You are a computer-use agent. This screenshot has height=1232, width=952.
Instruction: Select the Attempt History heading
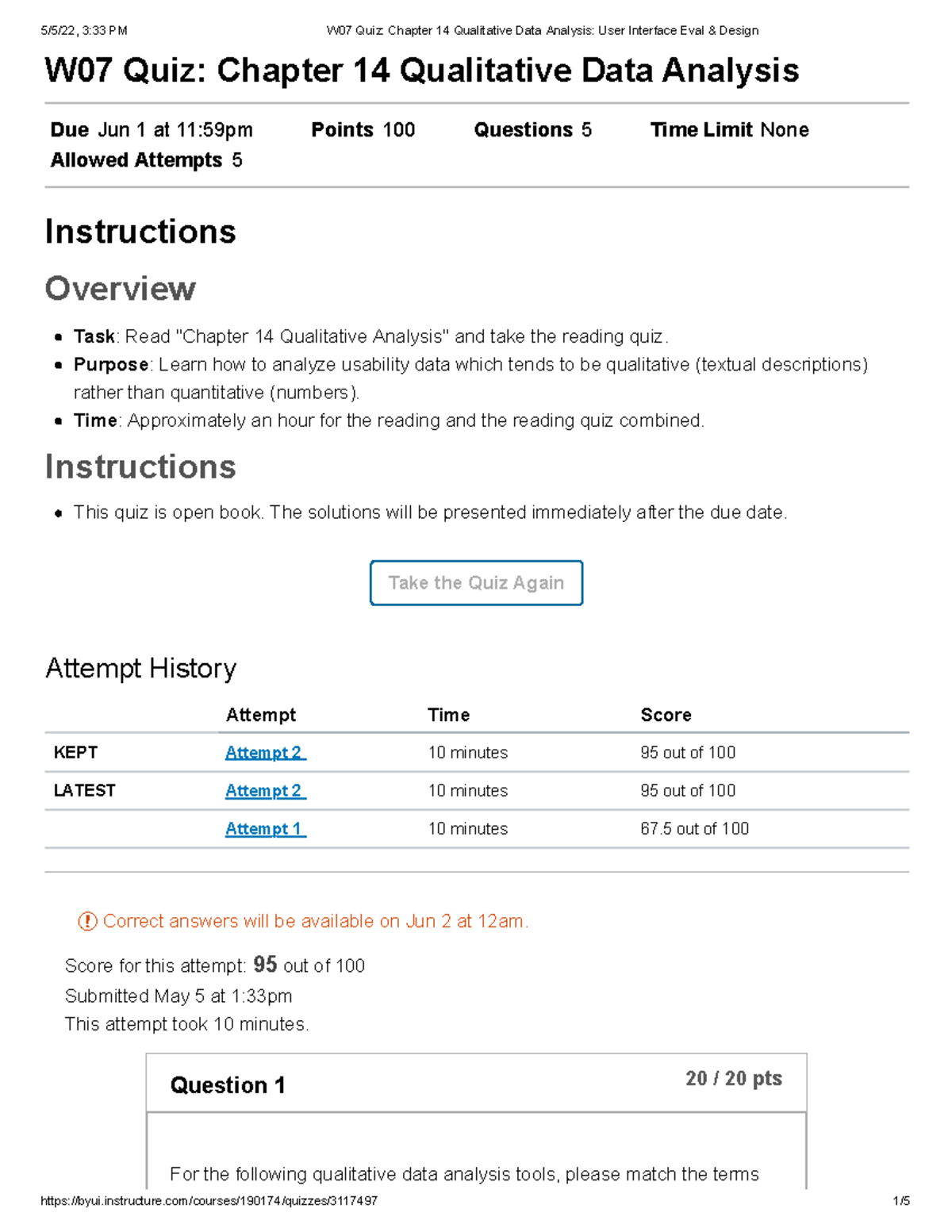[140, 668]
